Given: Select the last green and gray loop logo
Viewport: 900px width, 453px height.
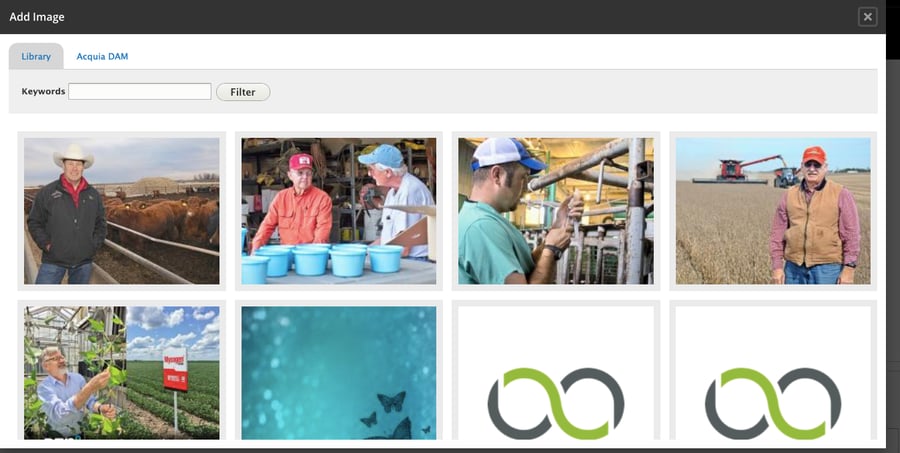Looking at the screenshot, I should point(773,373).
